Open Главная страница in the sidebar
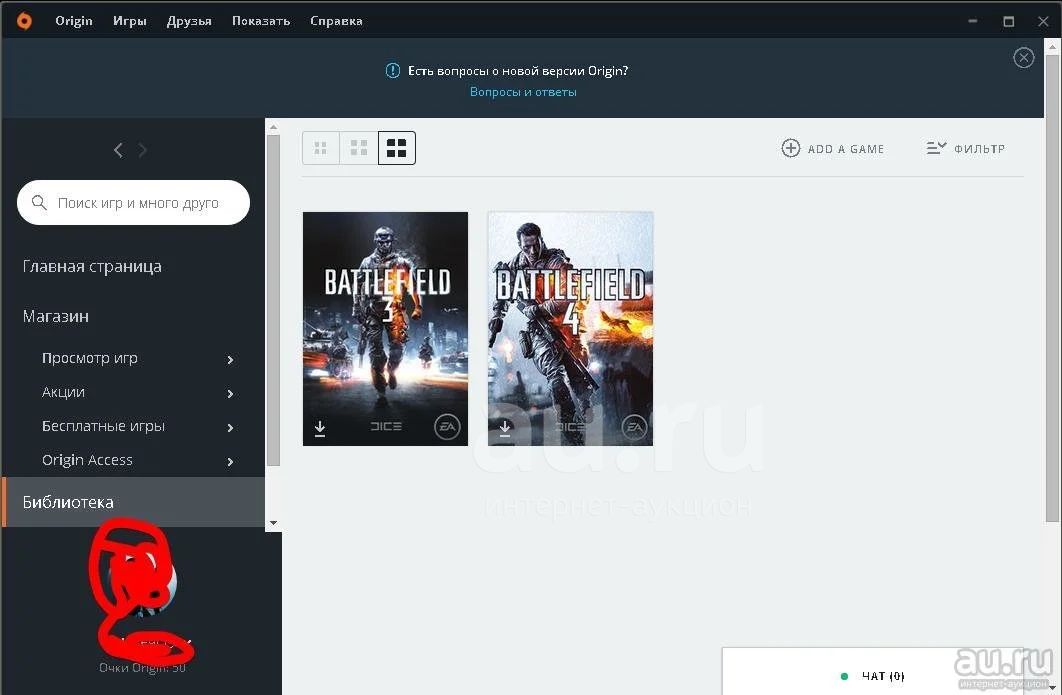This screenshot has height=695, width=1062. pos(92,267)
